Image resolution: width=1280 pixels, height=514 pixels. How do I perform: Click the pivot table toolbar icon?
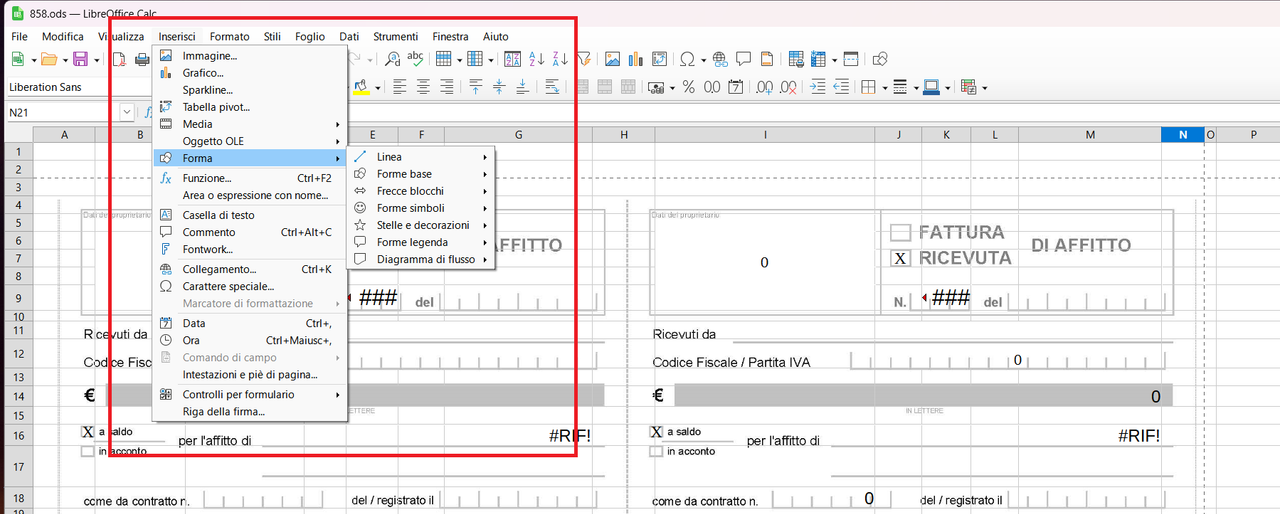click(x=659, y=59)
